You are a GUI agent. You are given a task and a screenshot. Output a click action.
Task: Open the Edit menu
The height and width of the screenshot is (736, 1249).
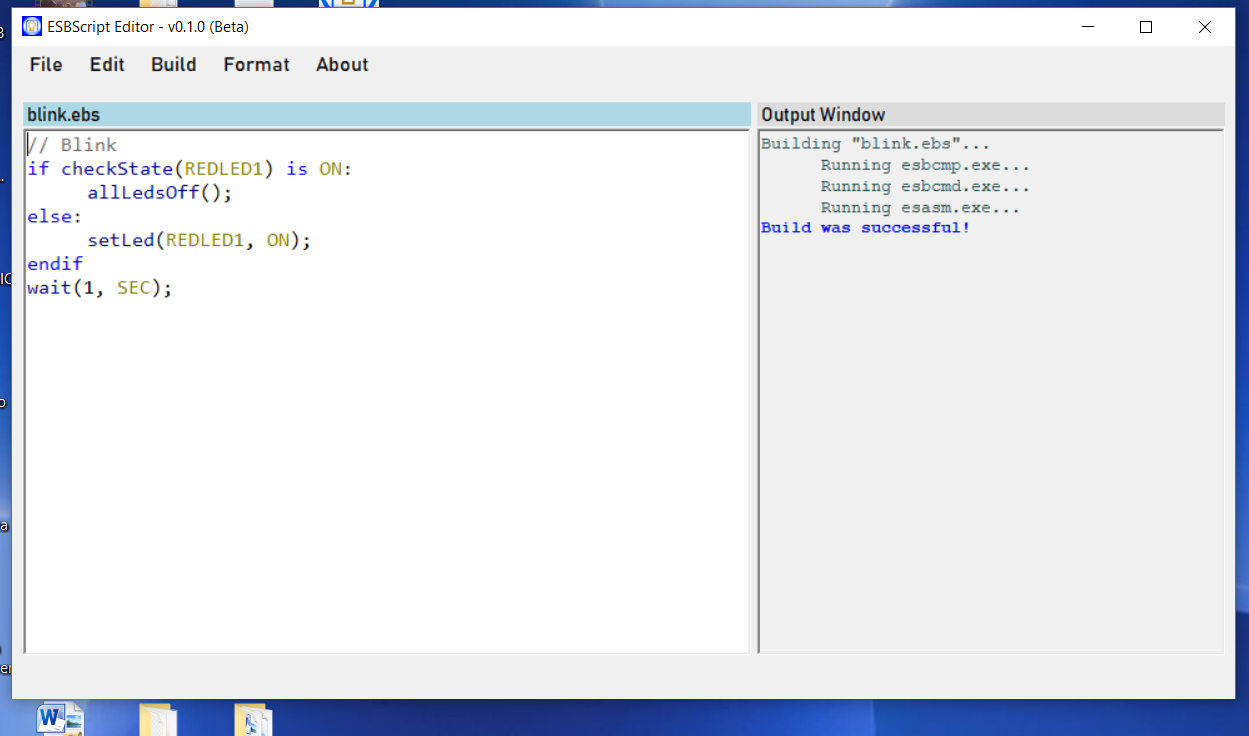pos(107,65)
